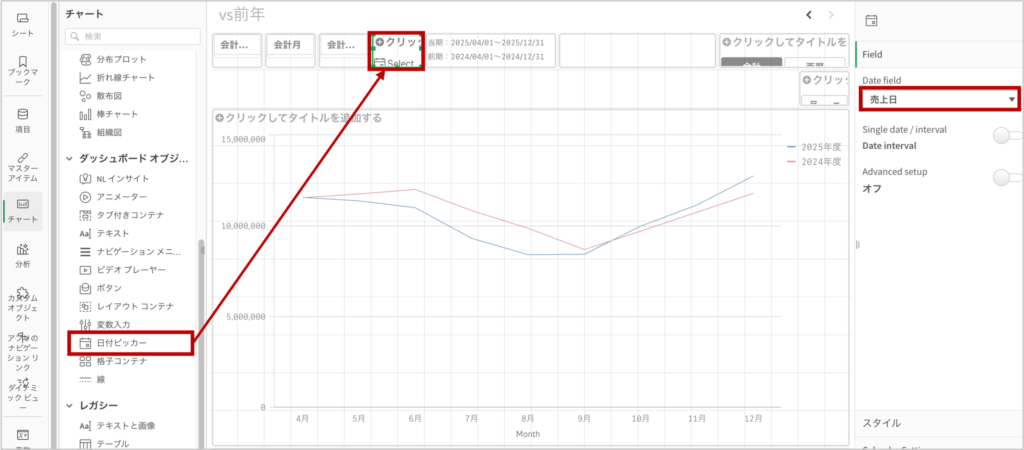This screenshot has width=1024, height=450.
Task: Toggle the Advanced setup switch
Action: point(1006,178)
